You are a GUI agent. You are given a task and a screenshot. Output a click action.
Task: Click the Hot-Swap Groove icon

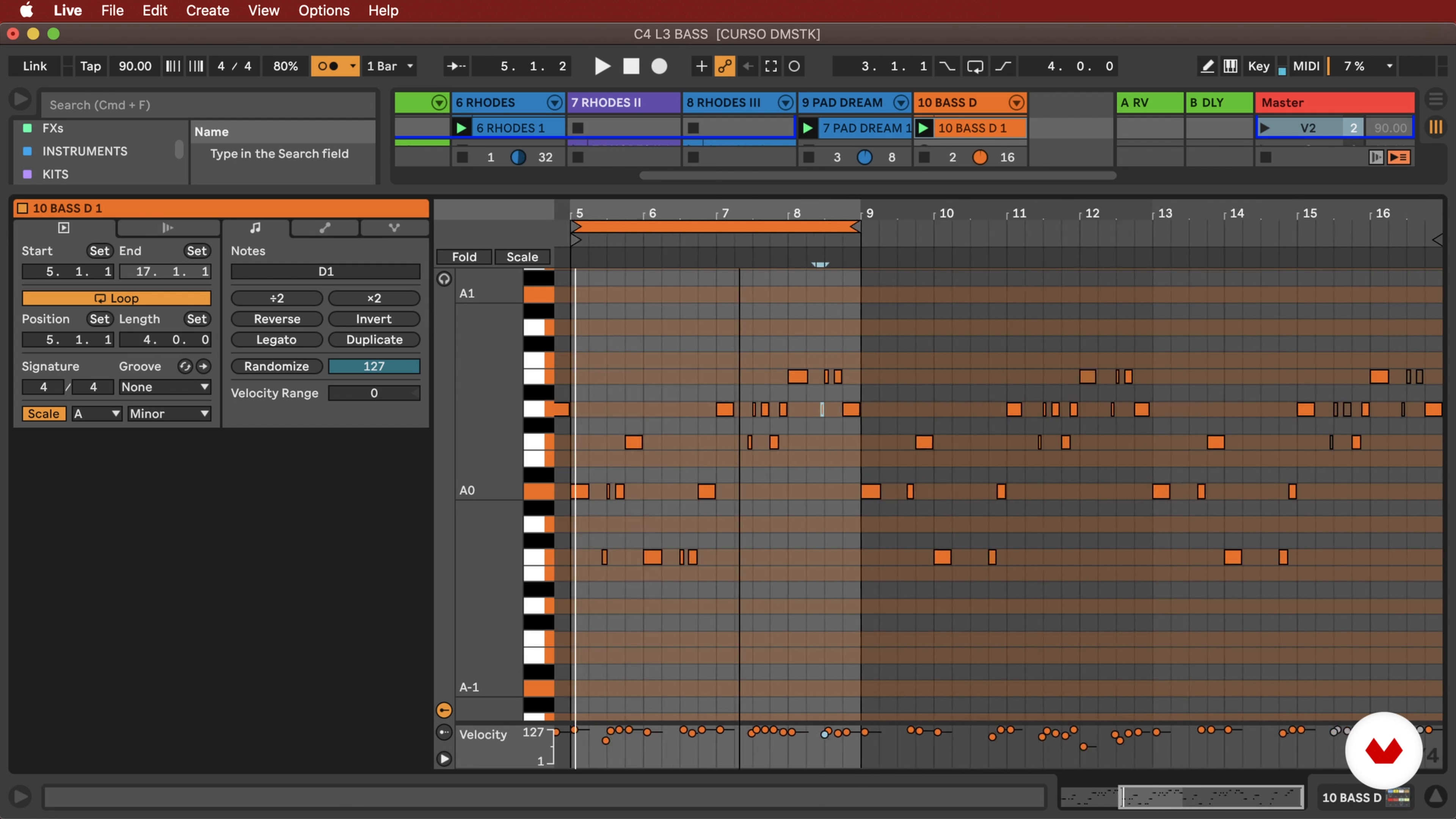tap(185, 366)
